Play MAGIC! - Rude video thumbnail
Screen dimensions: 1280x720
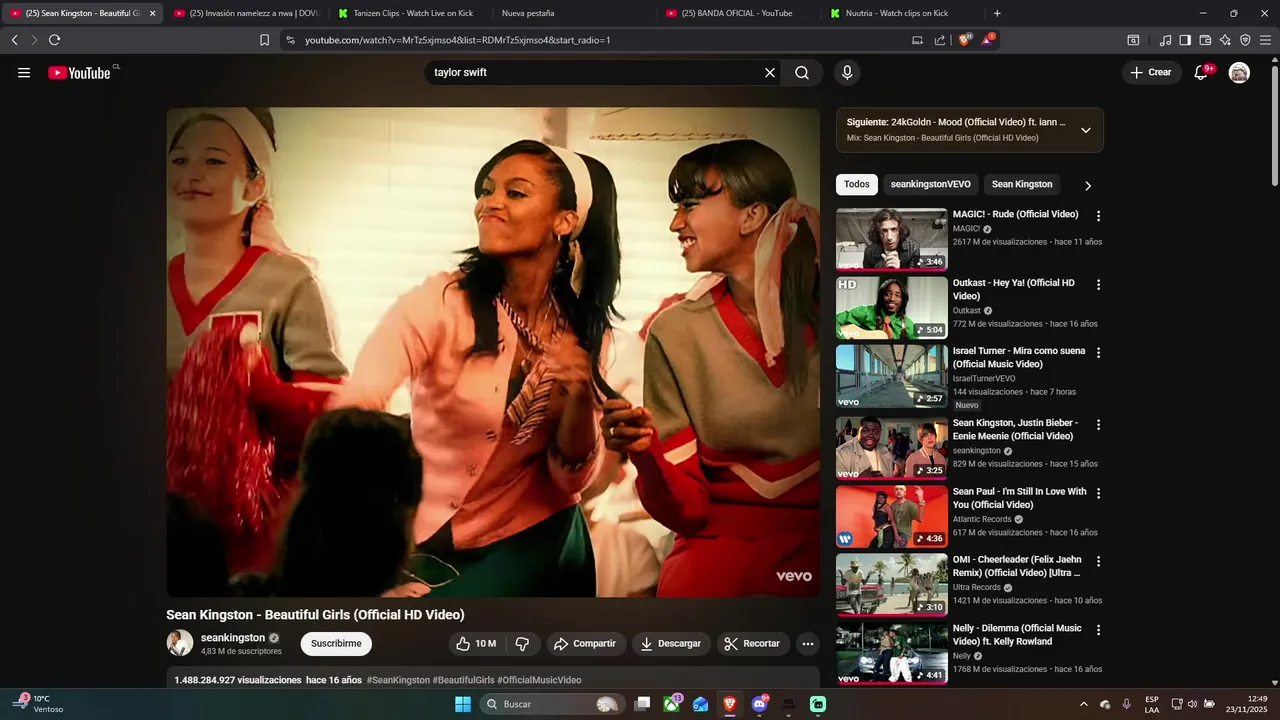(x=892, y=239)
